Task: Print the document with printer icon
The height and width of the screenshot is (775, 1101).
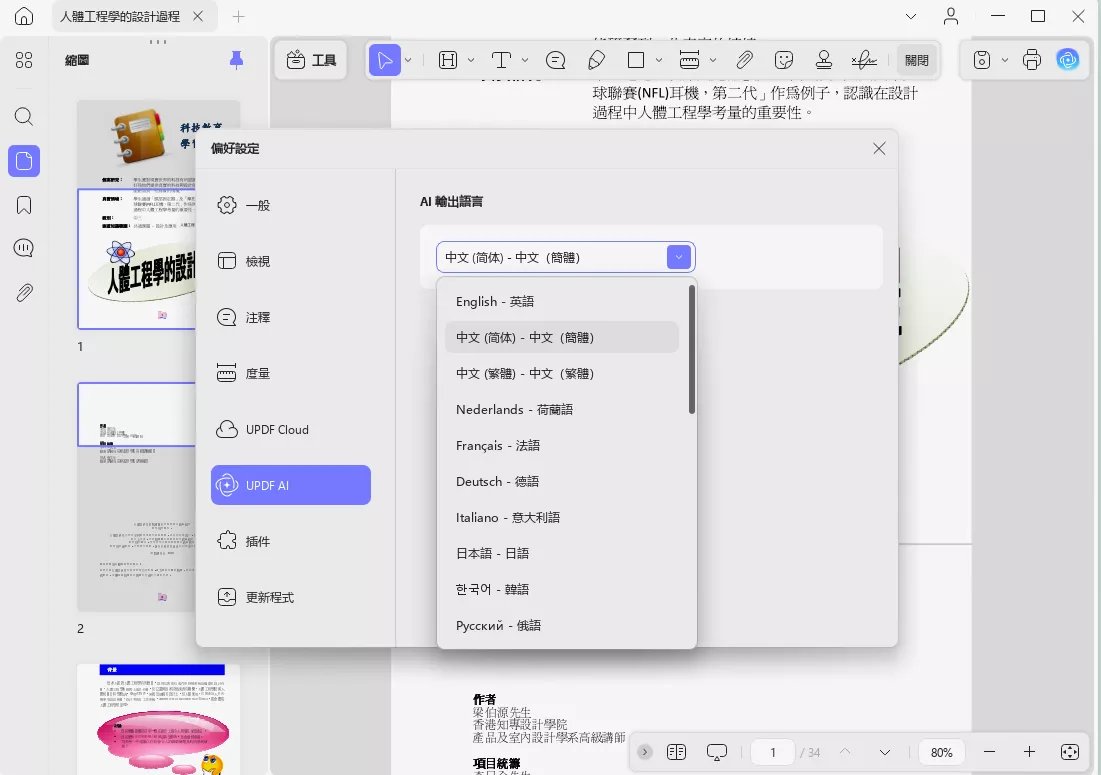Action: [x=1031, y=60]
